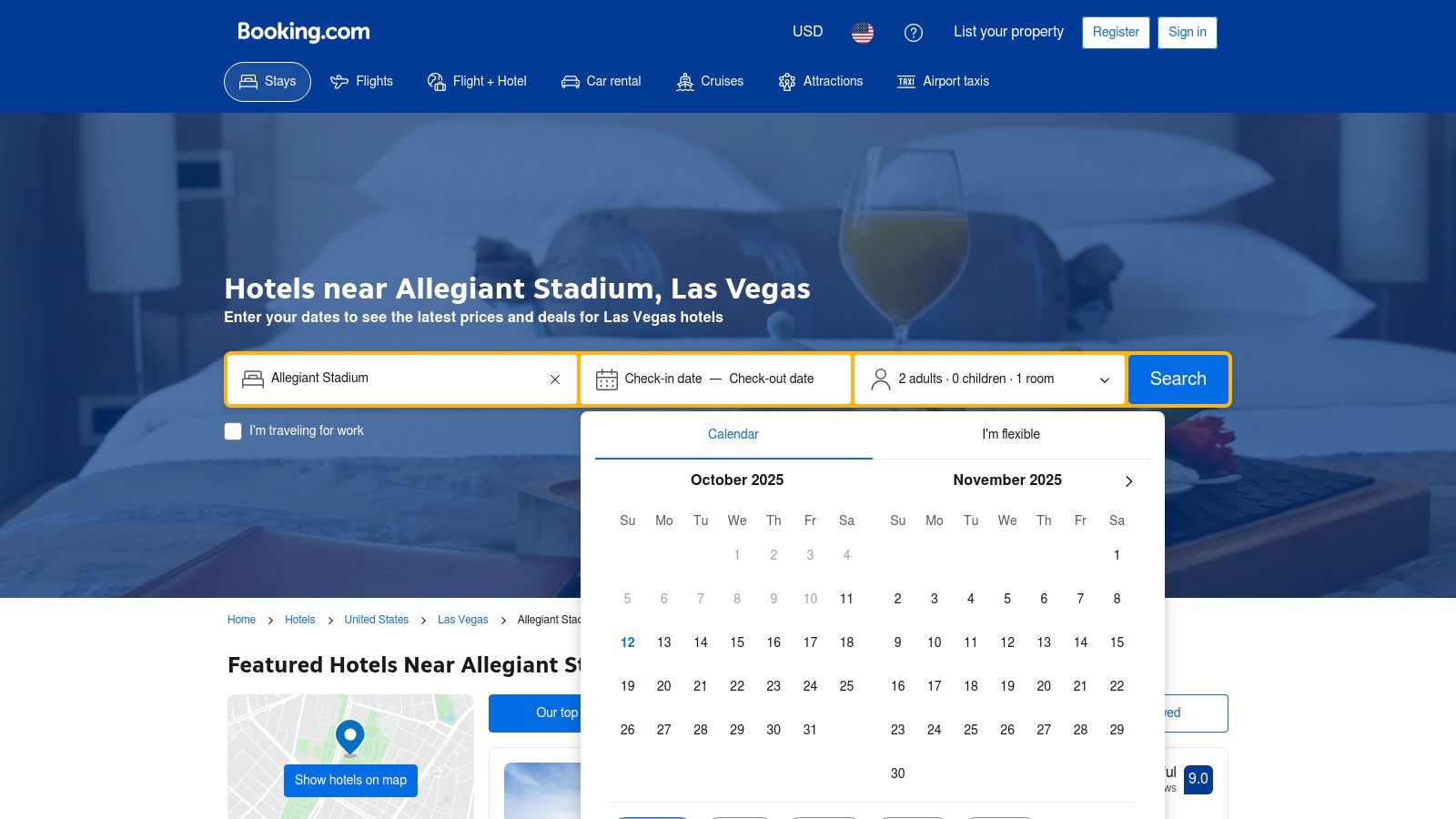Screen dimensions: 1456x819
Task: Click Hotels near Allegiant Stadium heading
Action: click(517, 288)
